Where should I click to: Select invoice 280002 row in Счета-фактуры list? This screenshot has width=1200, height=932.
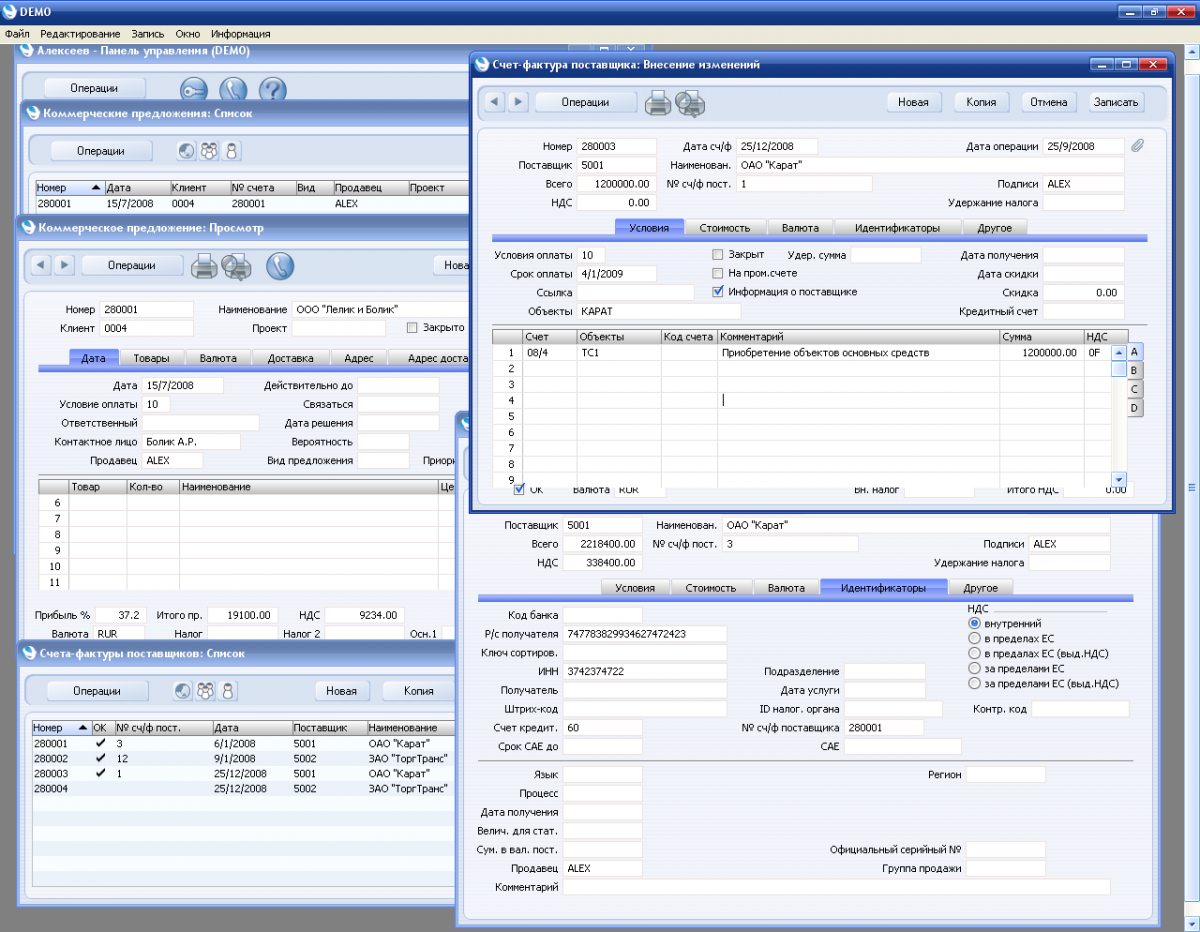point(243,759)
